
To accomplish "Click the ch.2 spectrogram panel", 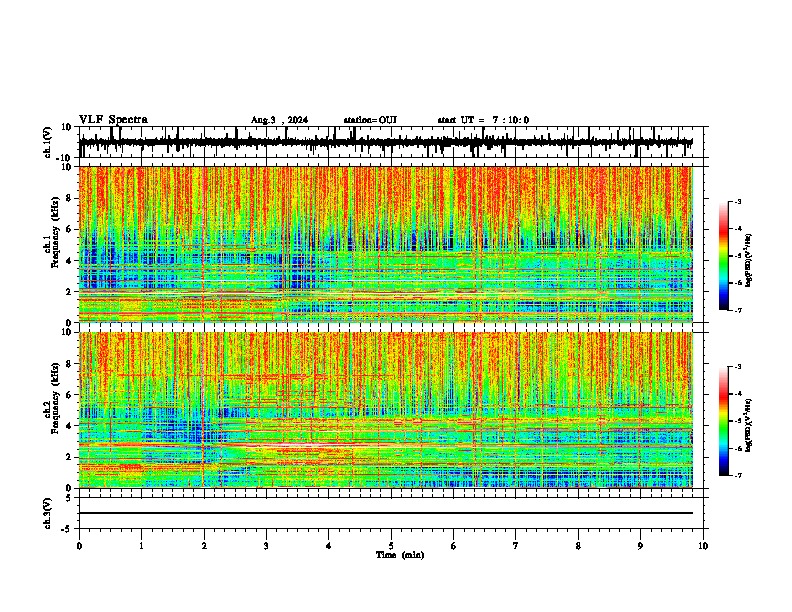I will 386,410.
